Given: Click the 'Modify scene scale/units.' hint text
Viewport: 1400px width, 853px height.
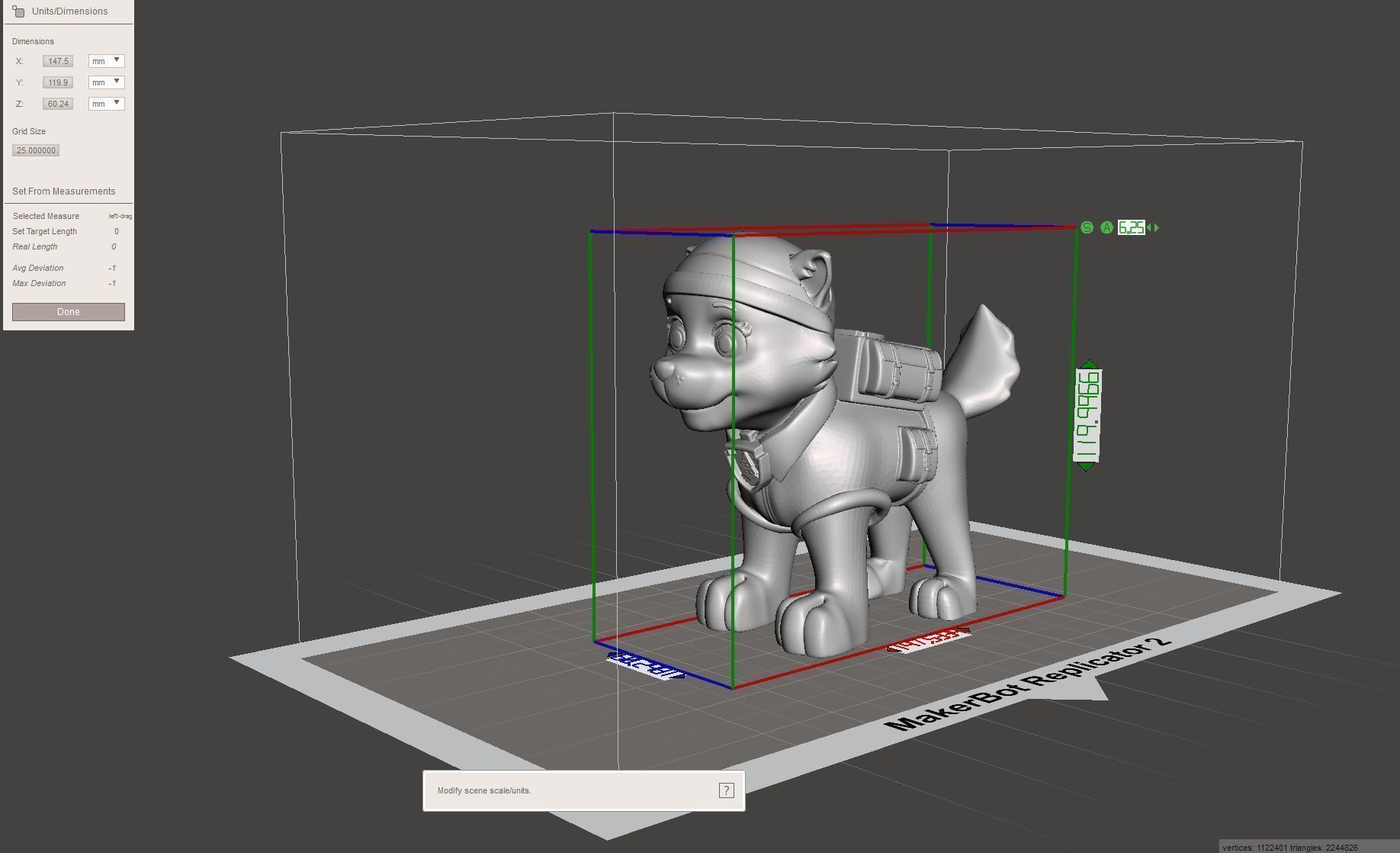Looking at the screenshot, I should pyautogui.click(x=484, y=790).
